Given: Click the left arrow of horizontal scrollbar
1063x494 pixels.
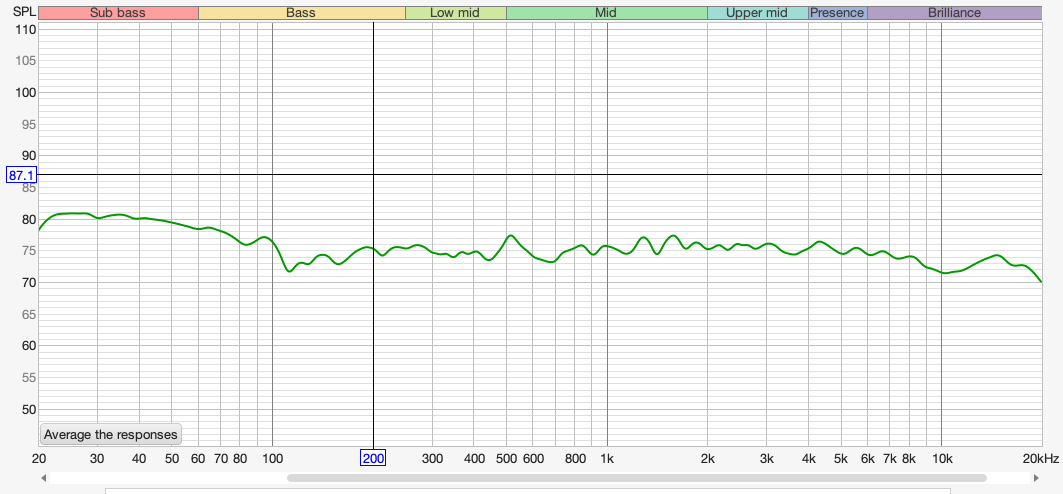Looking at the screenshot, I should (x=43, y=478).
